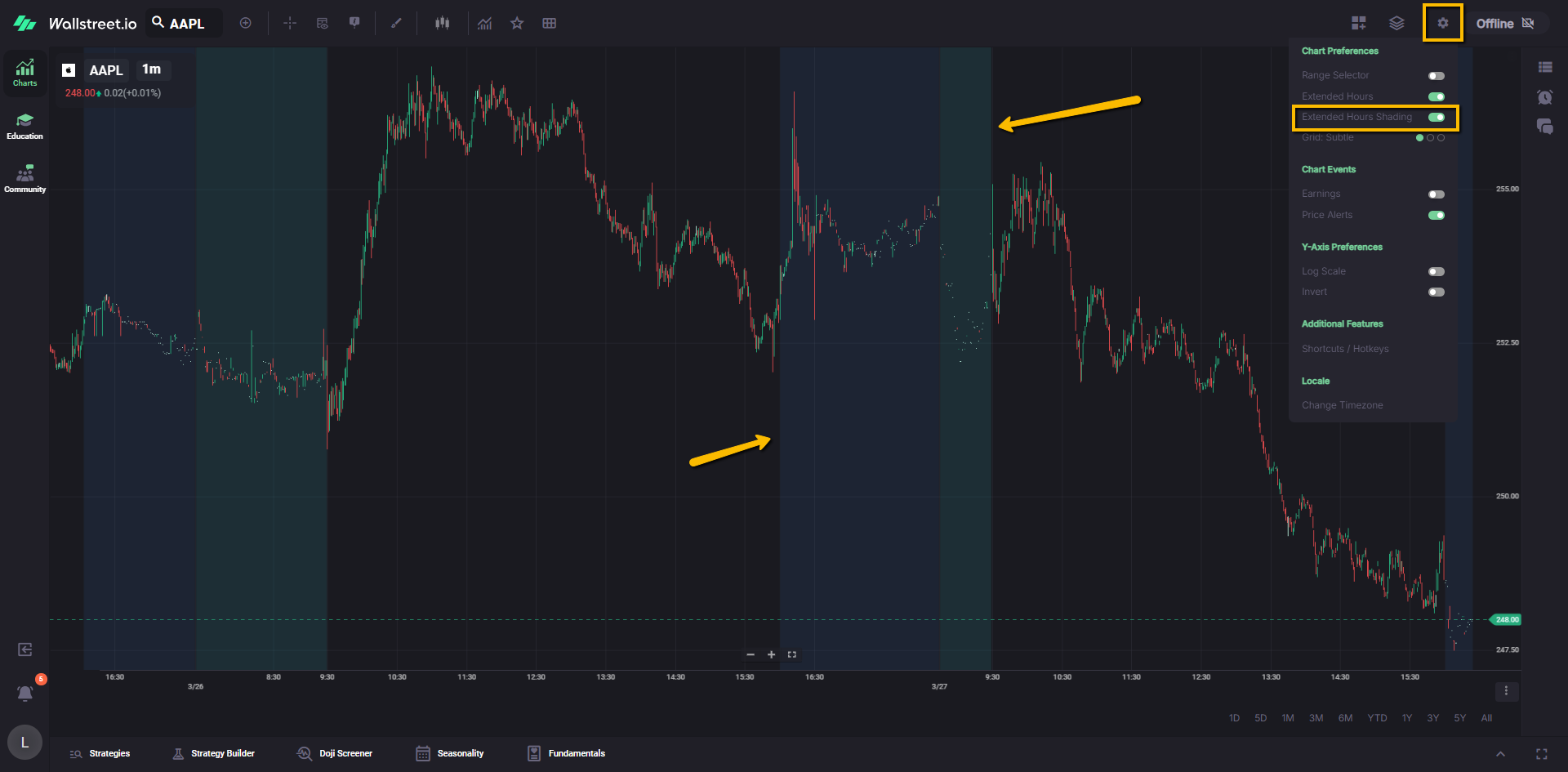The image size is (1568, 772).
Task: Select the candlestick chart type icon
Action: [x=442, y=23]
